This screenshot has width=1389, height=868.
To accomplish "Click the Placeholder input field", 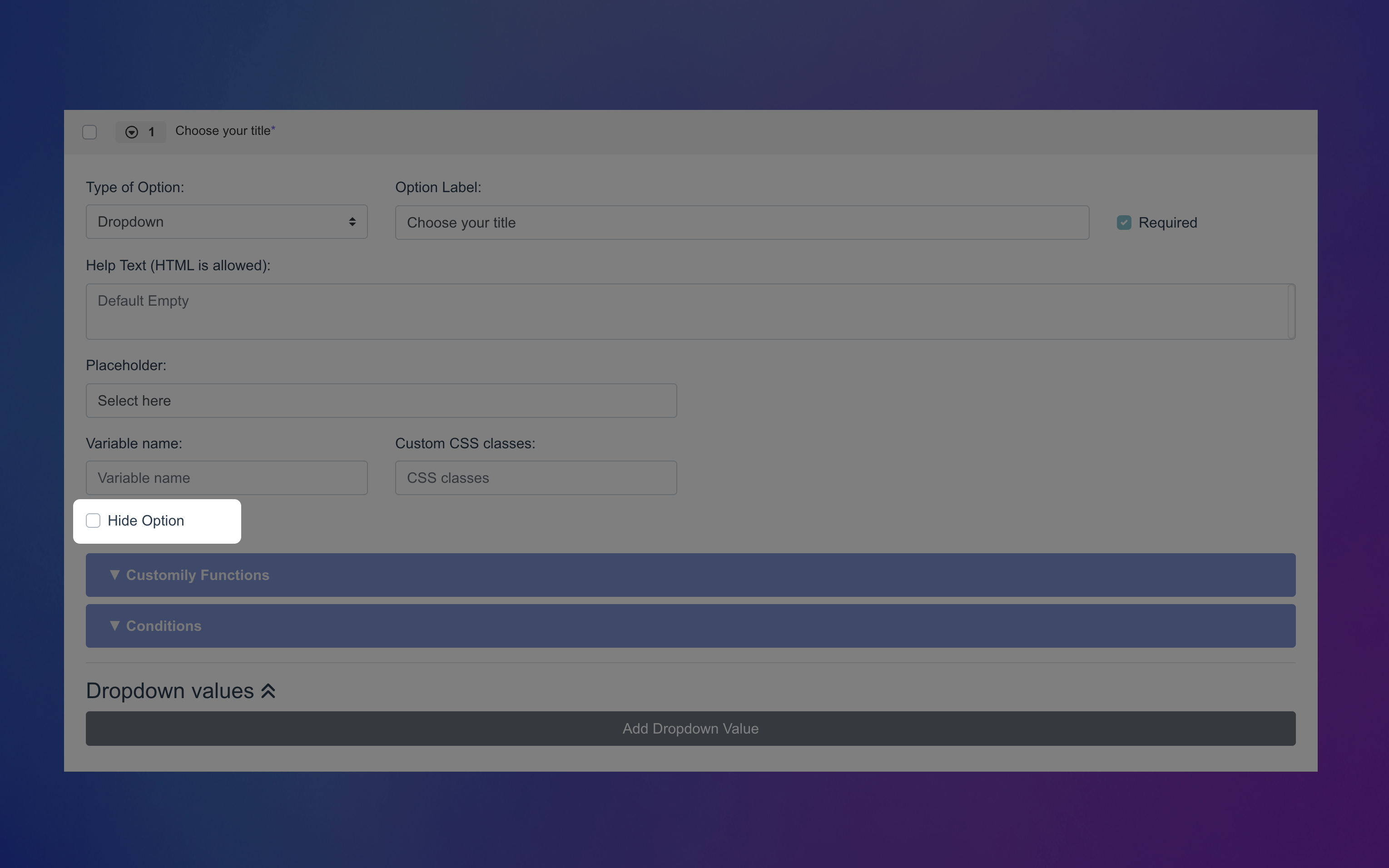I will [381, 401].
